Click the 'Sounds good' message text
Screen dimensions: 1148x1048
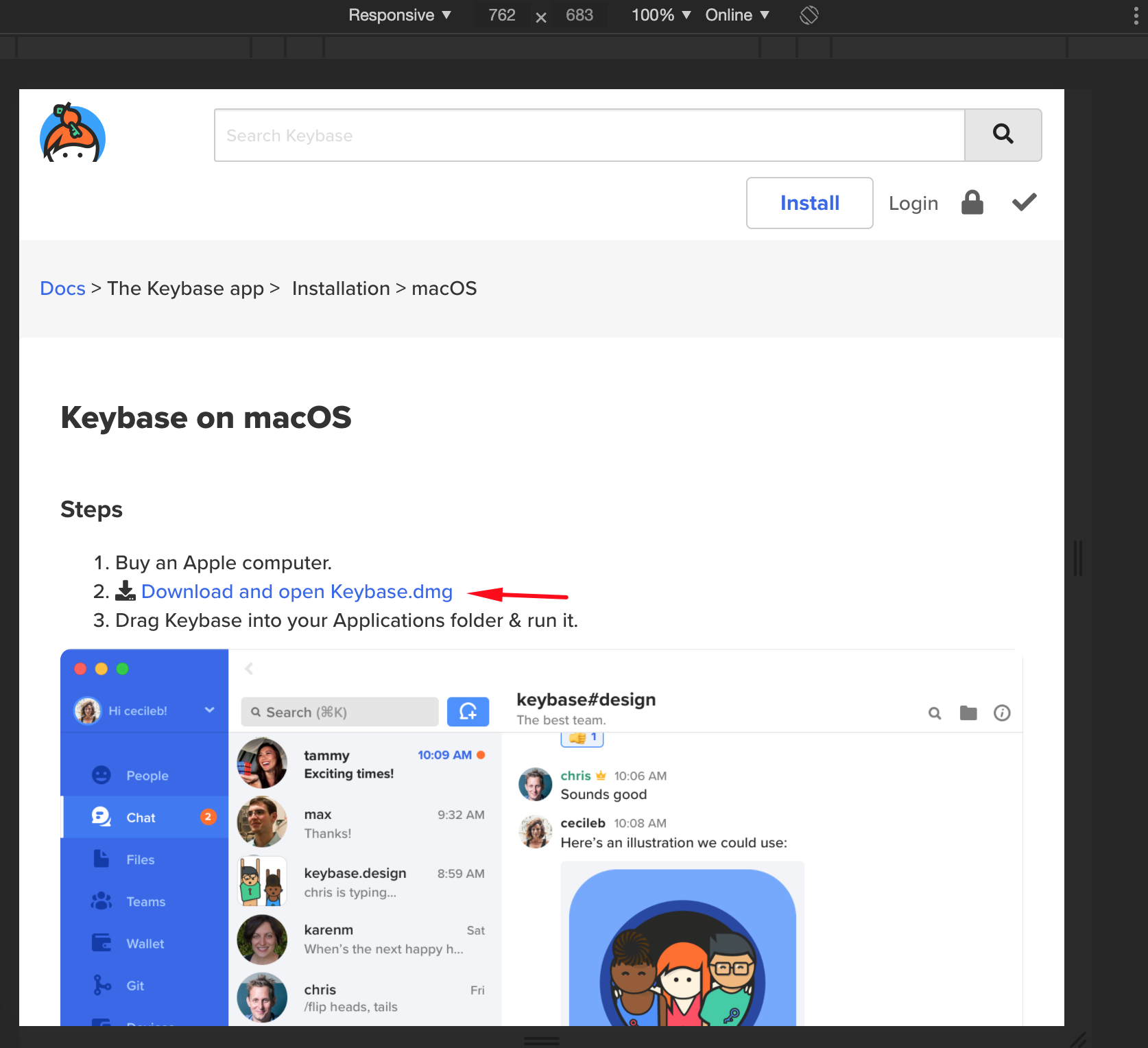point(603,794)
